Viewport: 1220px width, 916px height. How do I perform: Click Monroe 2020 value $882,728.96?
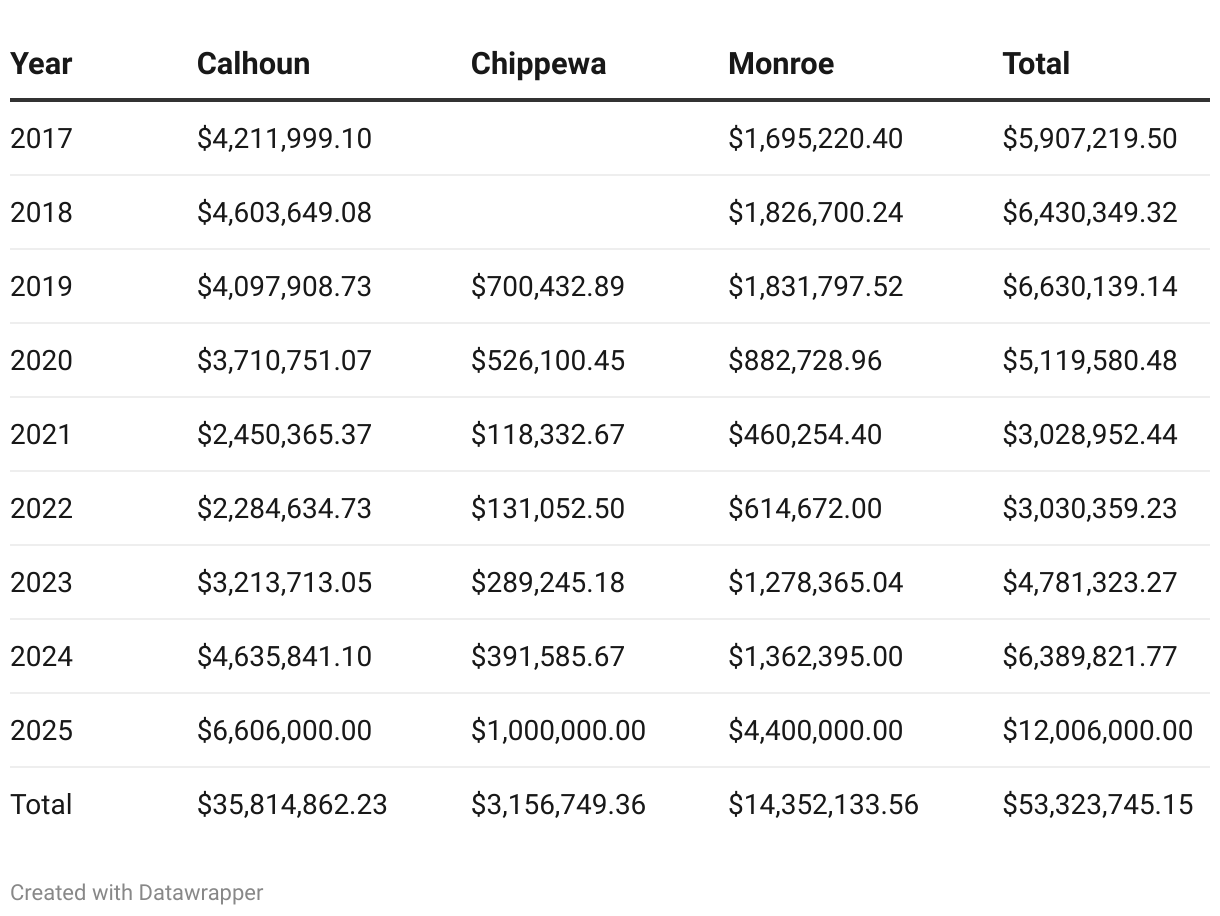click(x=805, y=360)
